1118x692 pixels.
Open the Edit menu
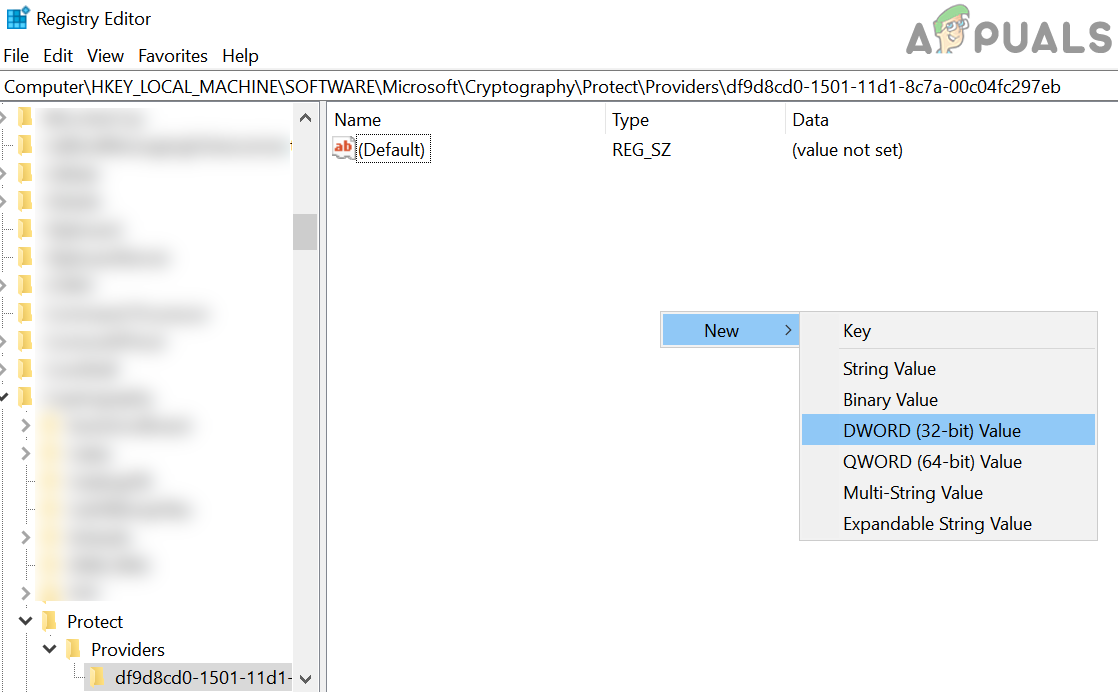[x=58, y=56]
